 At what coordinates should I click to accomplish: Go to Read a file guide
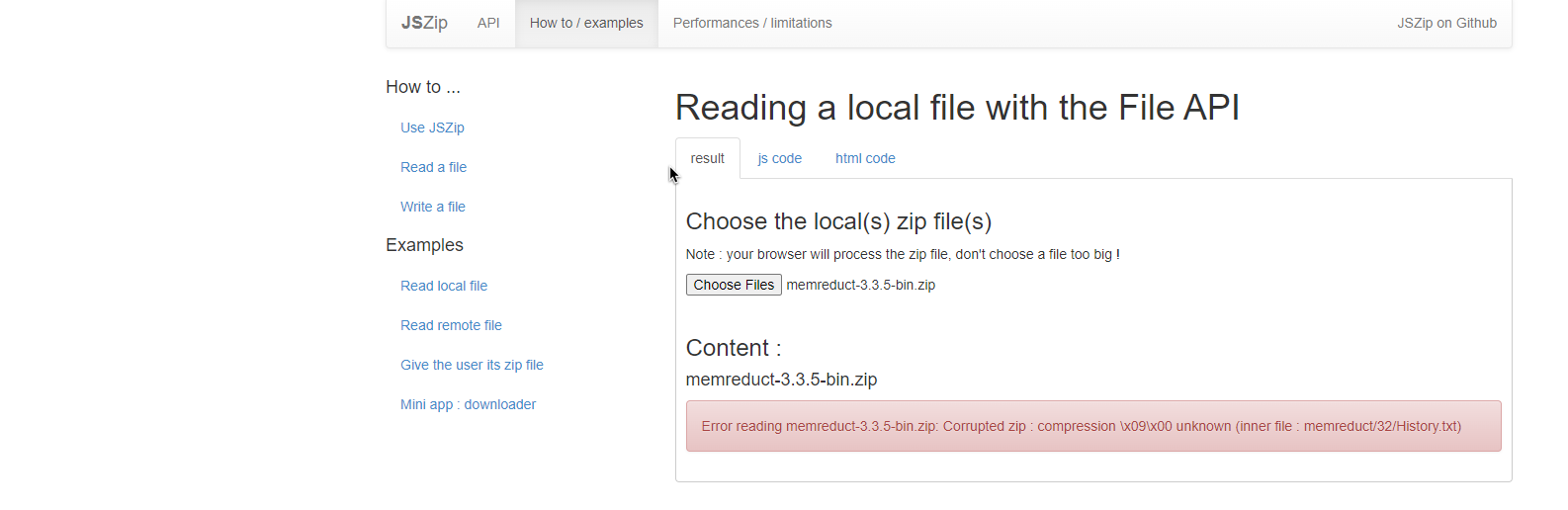[x=433, y=167]
